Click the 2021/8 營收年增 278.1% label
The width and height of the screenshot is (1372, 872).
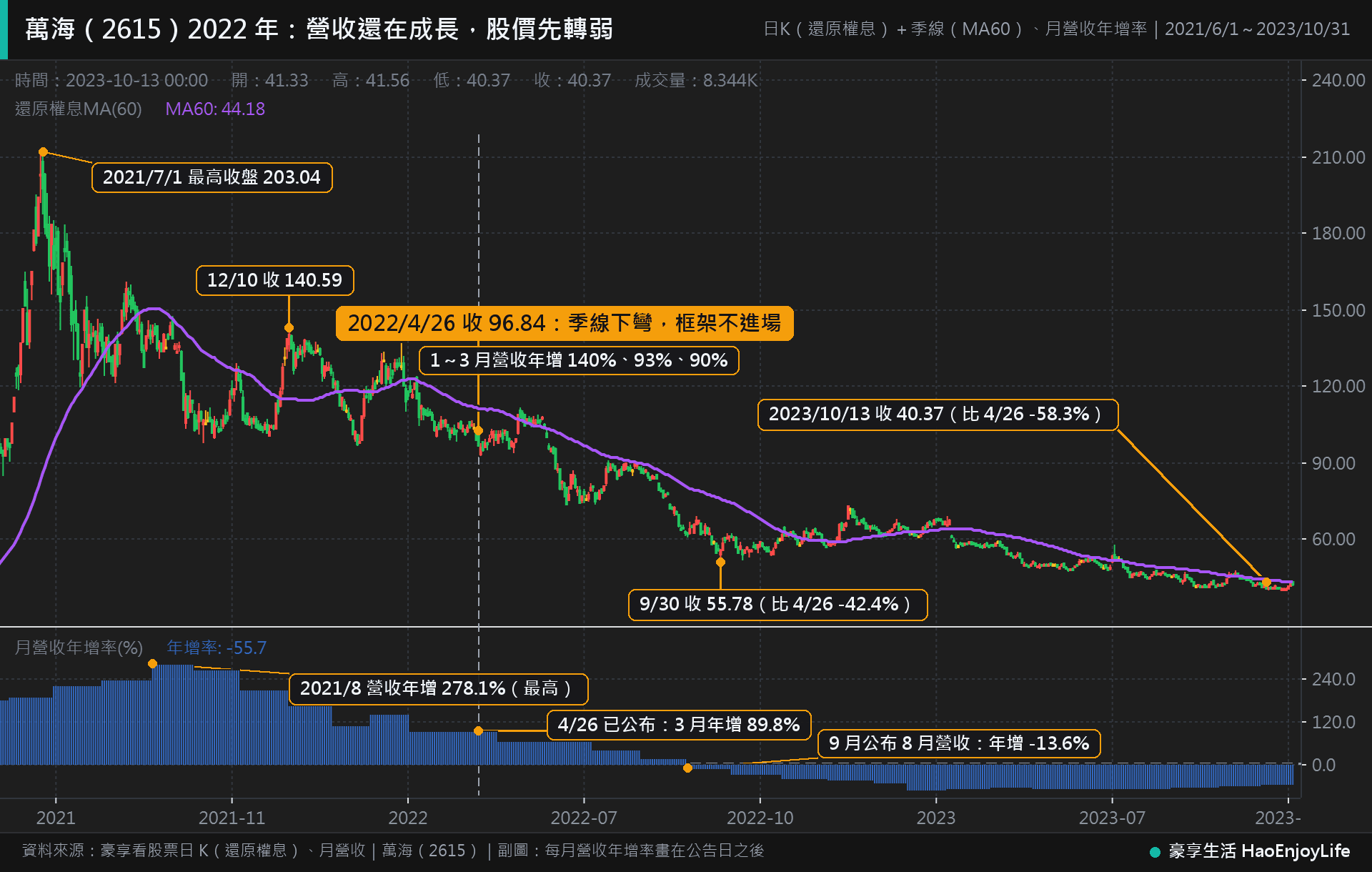(x=438, y=689)
